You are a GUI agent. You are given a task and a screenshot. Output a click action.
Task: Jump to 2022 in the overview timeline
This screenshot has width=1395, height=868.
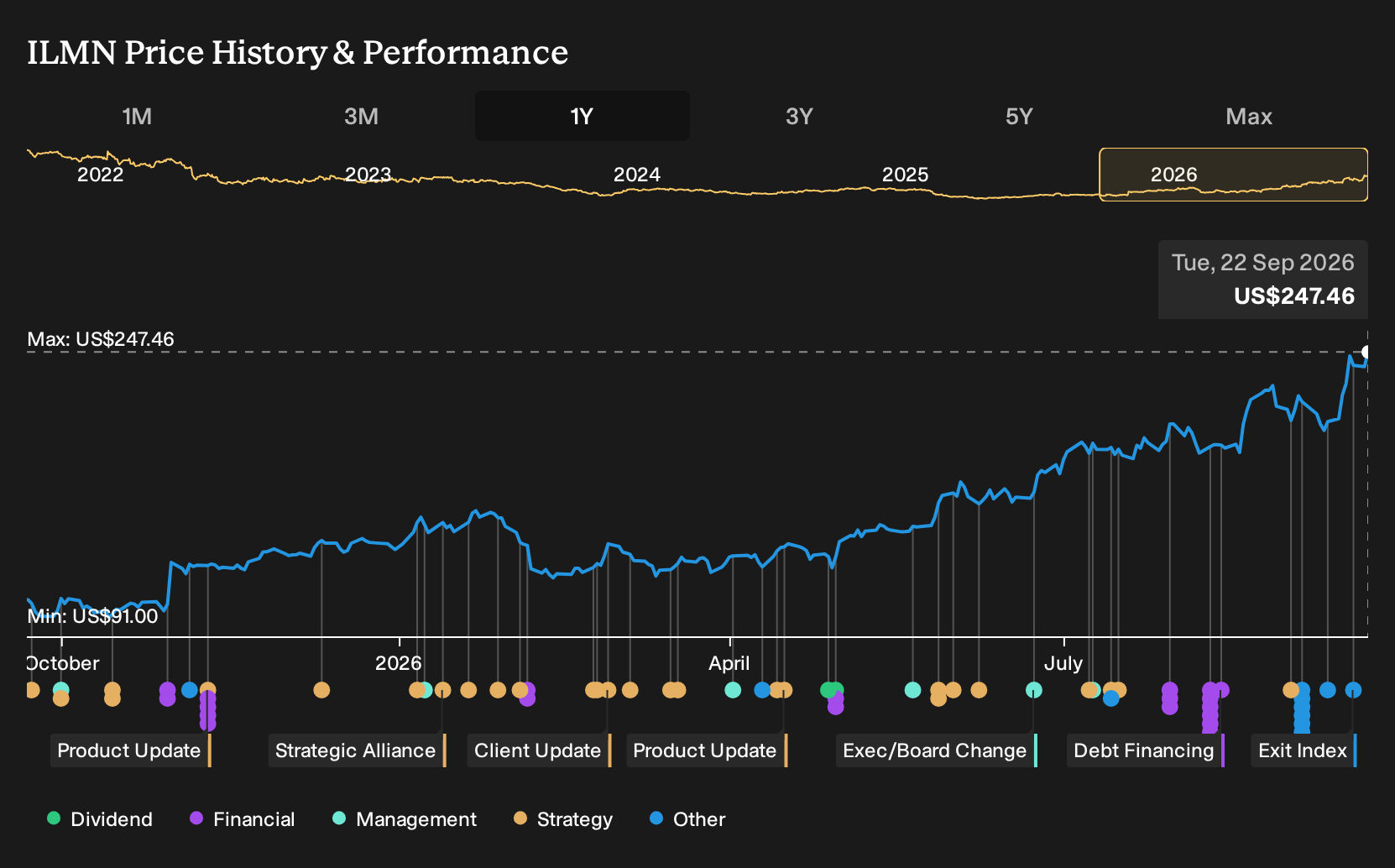tap(101, 175)
